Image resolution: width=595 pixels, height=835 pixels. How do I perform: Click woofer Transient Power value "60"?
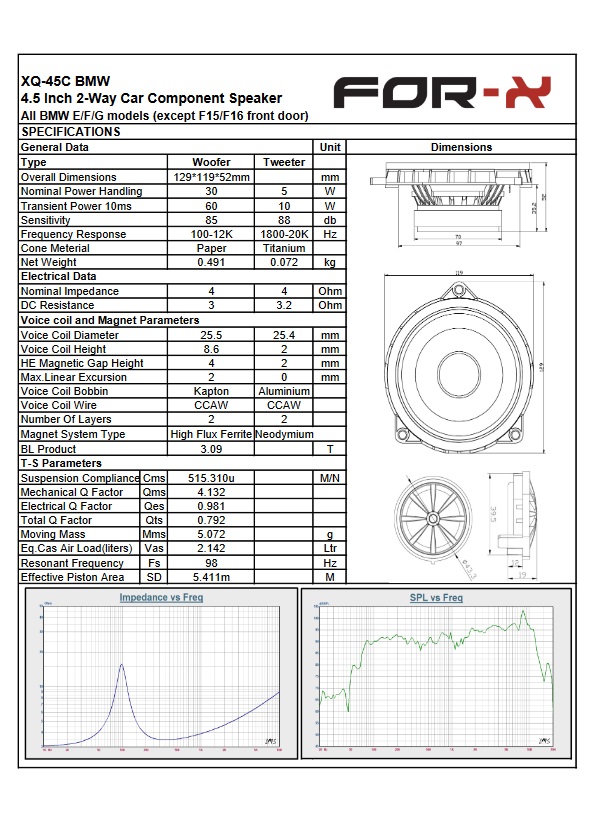pyautogui.click(x=211, y=206)
